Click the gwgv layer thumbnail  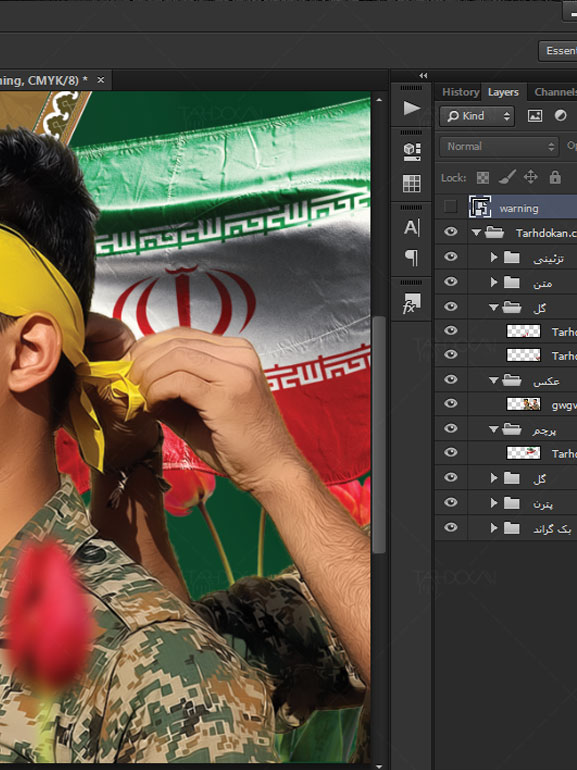pyautogui.click(x=523, y=404)
